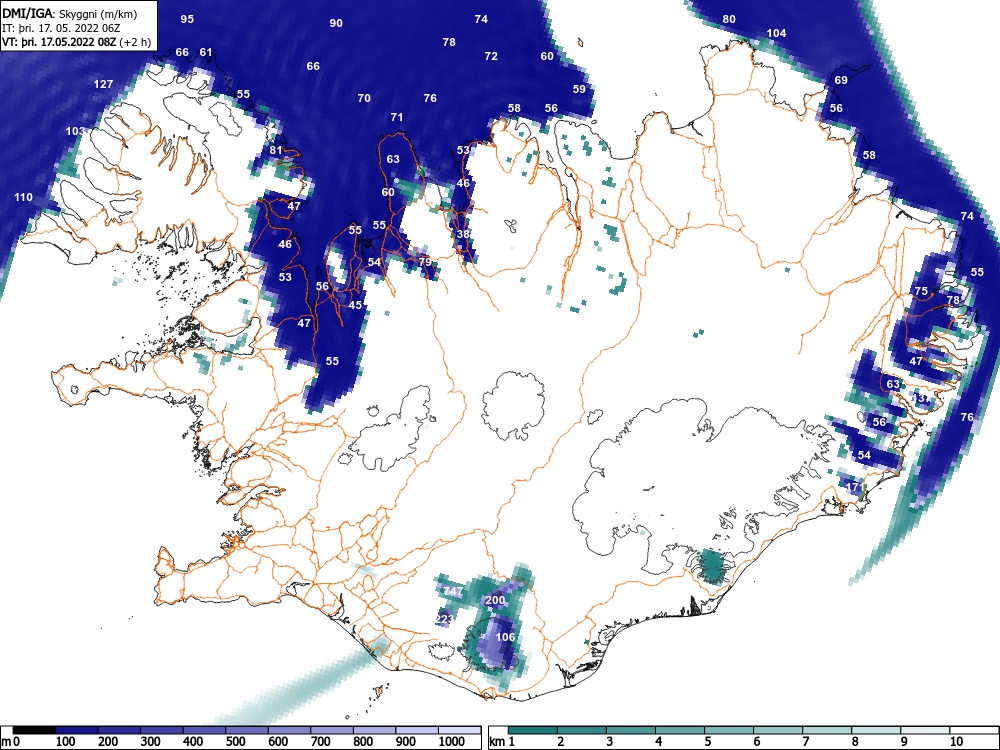1000x750 pixels.
Task: Select the km legend label 10
Action: [x=957, y=742]
